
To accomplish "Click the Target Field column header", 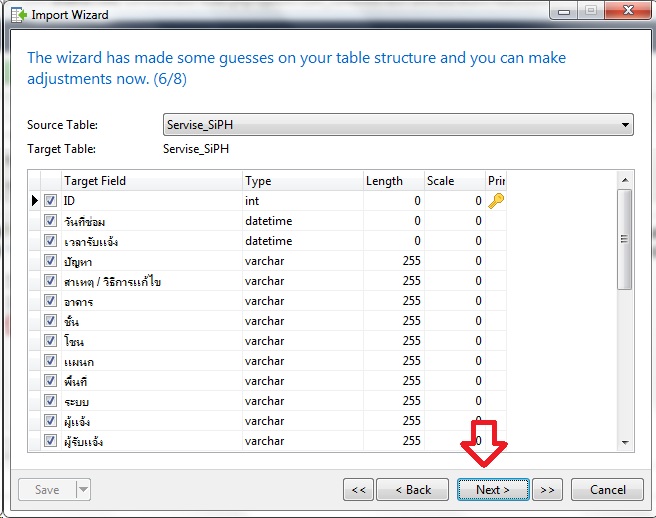I will click(150, 181).
